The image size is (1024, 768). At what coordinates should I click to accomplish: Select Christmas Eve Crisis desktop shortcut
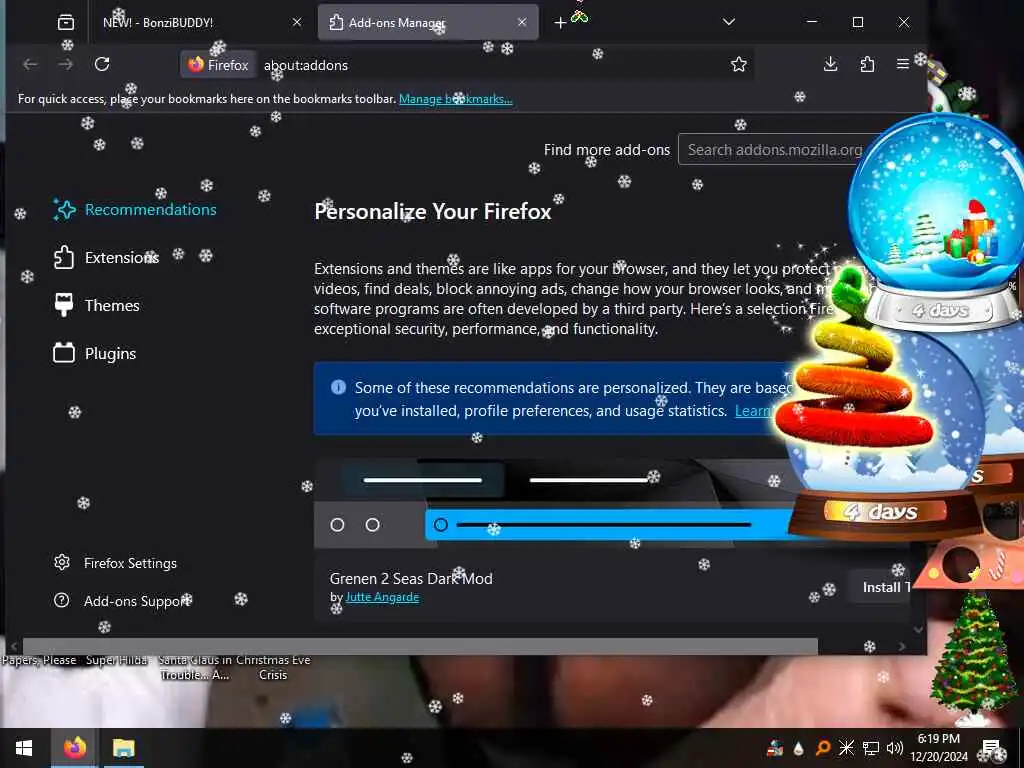[x=273, y=667]
